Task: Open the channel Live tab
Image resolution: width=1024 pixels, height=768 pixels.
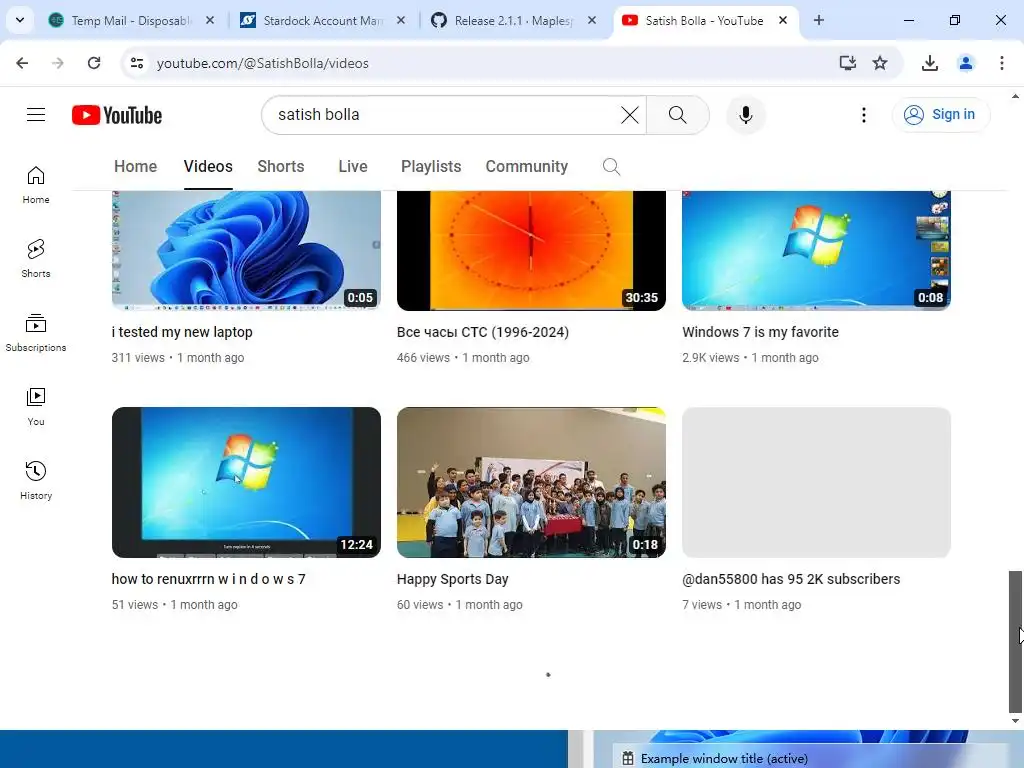Action: pos(353,167)
